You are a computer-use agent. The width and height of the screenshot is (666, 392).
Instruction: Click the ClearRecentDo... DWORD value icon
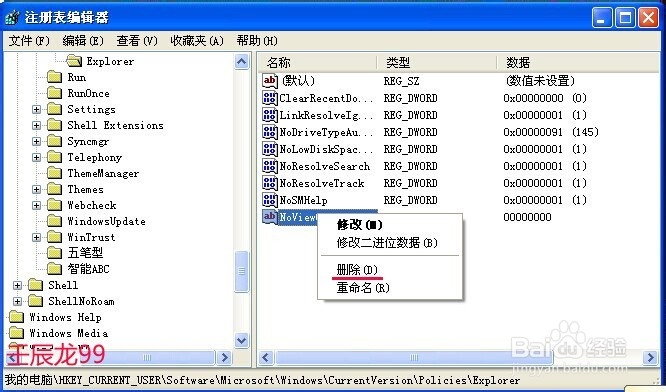(270, 98)
